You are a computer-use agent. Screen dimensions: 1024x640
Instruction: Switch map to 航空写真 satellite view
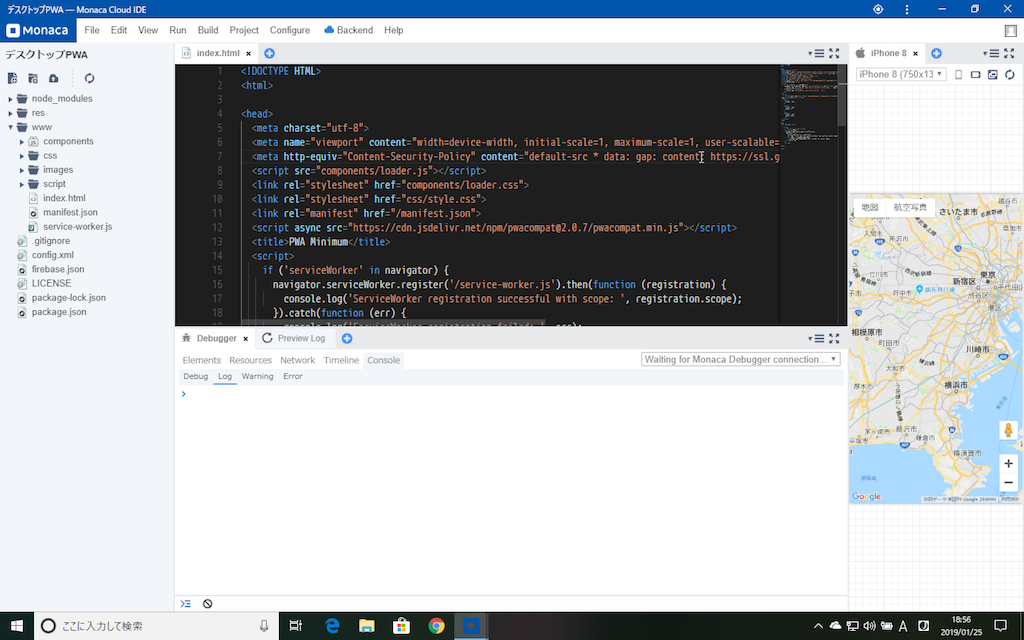pos(910,207)
